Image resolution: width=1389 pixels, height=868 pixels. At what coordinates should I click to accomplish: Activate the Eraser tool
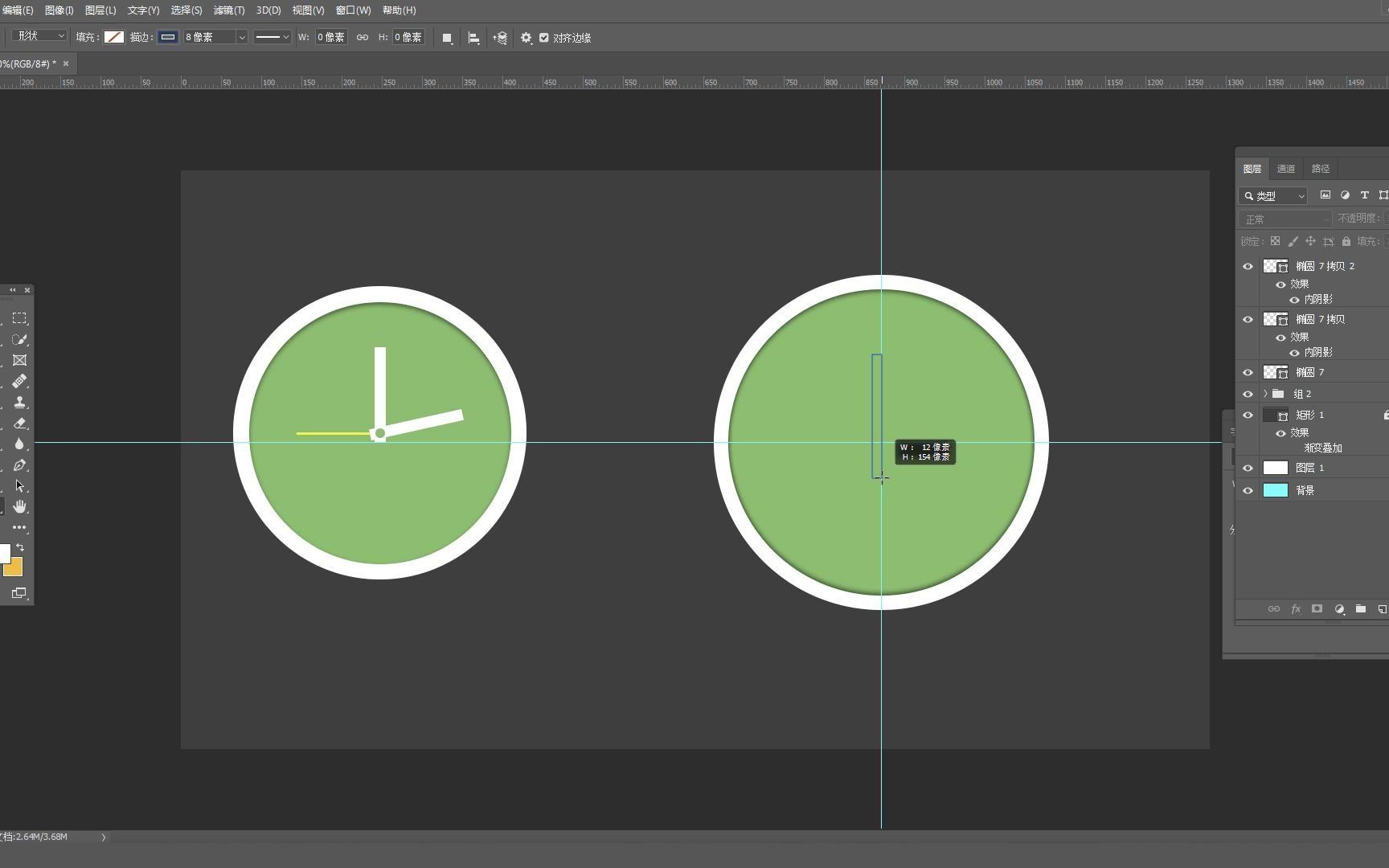(x=19, y=423)
